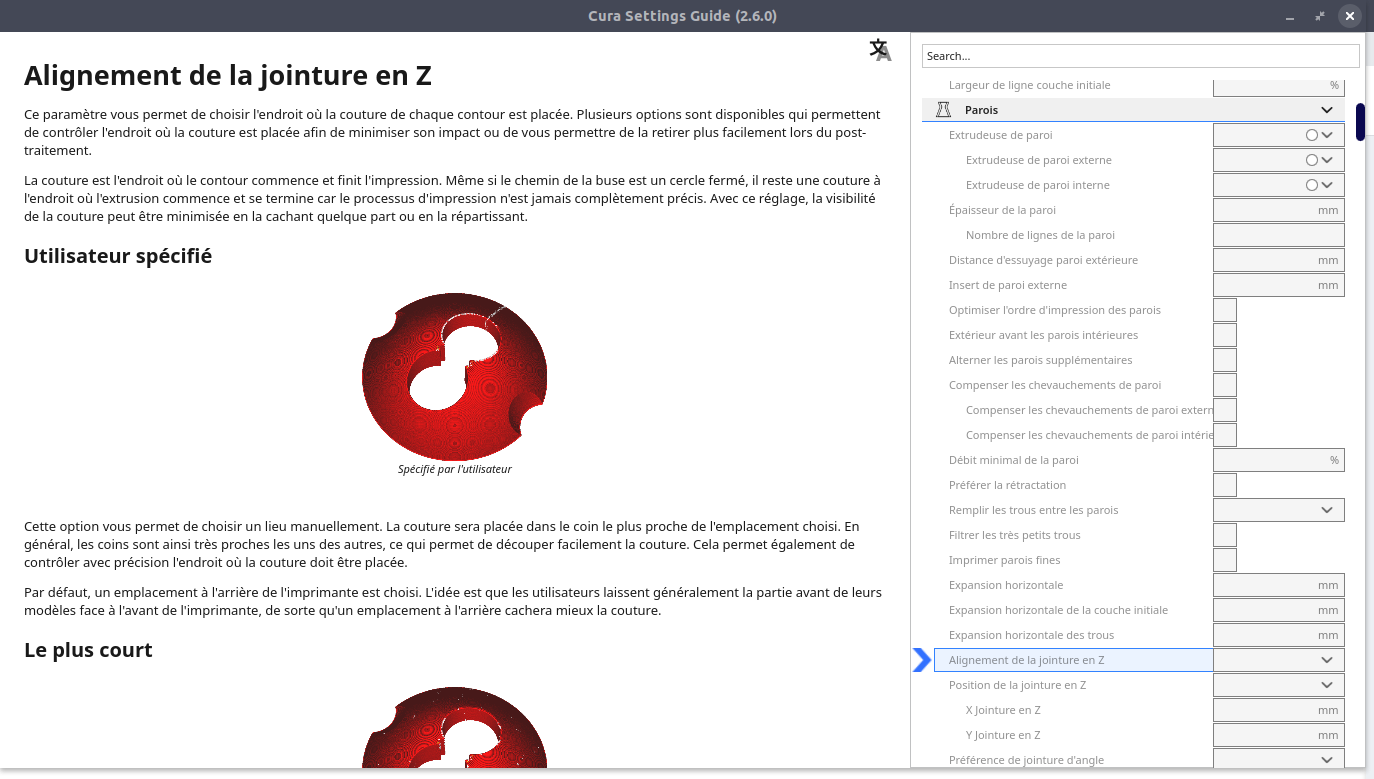Click the Parois category flask icon
The height and width of the screenshot is (779, 1374).
coord(943,110)
